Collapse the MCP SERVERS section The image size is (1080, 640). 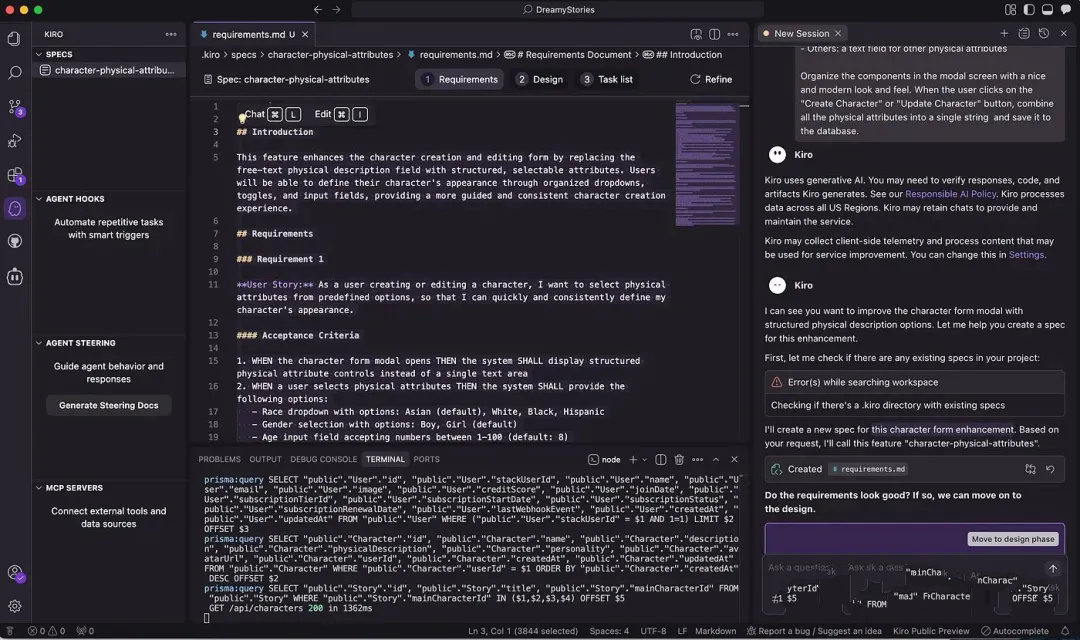[x=39, y=488]
